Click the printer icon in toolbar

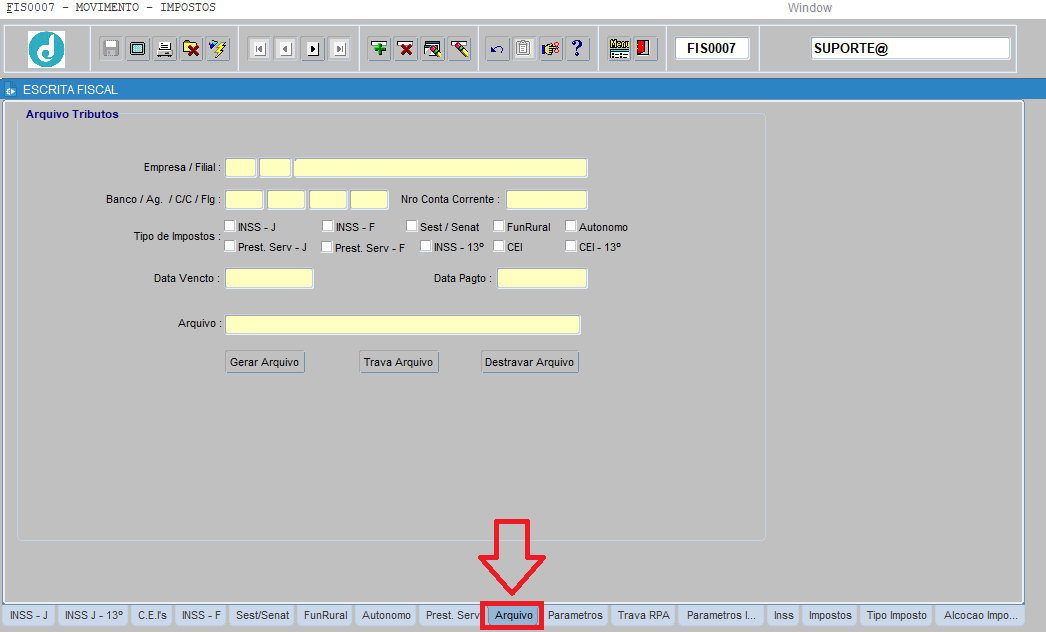tap(164, 49)
